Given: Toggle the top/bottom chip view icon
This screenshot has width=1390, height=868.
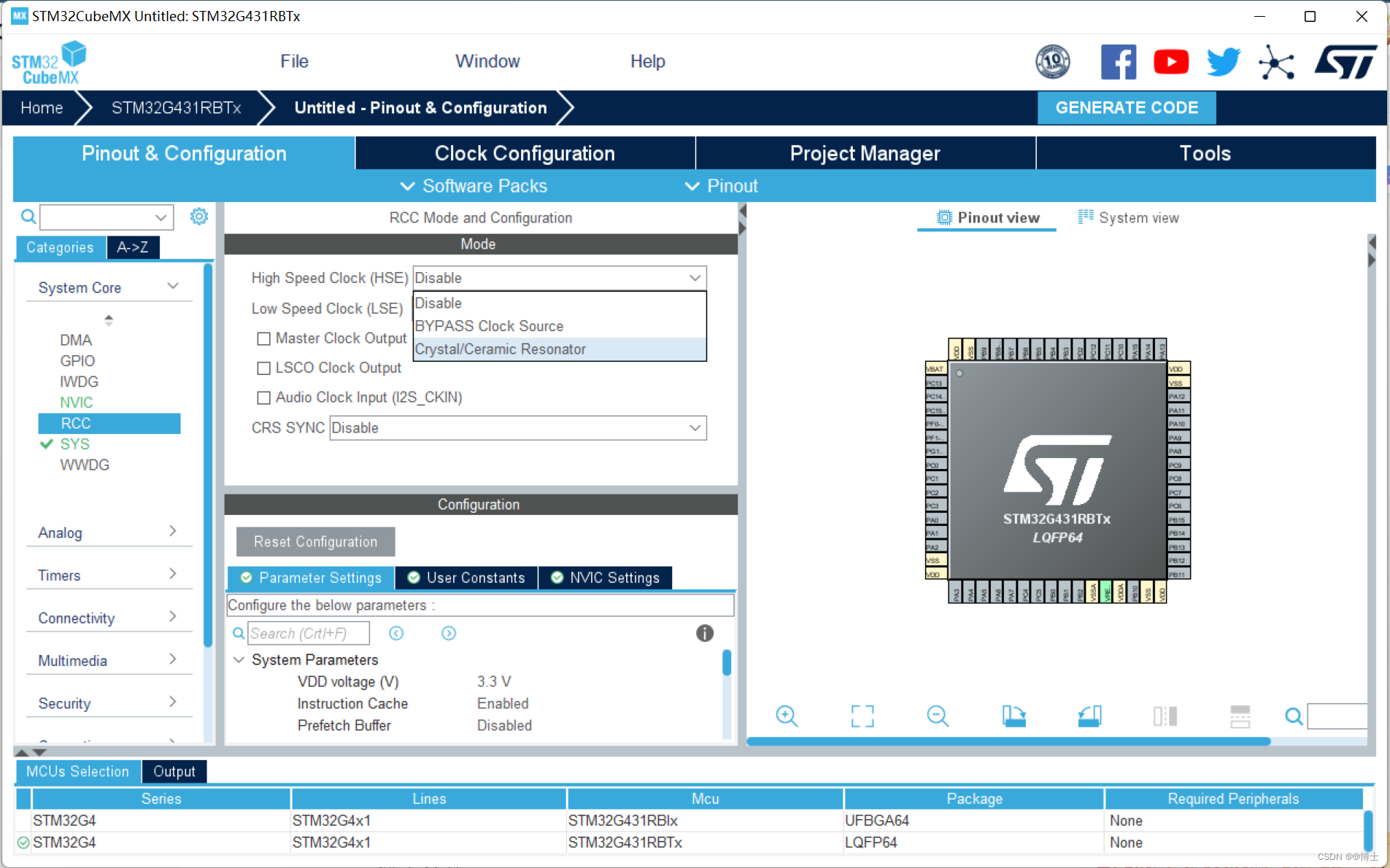Looking at the screenshot, I should [1165, 716].
